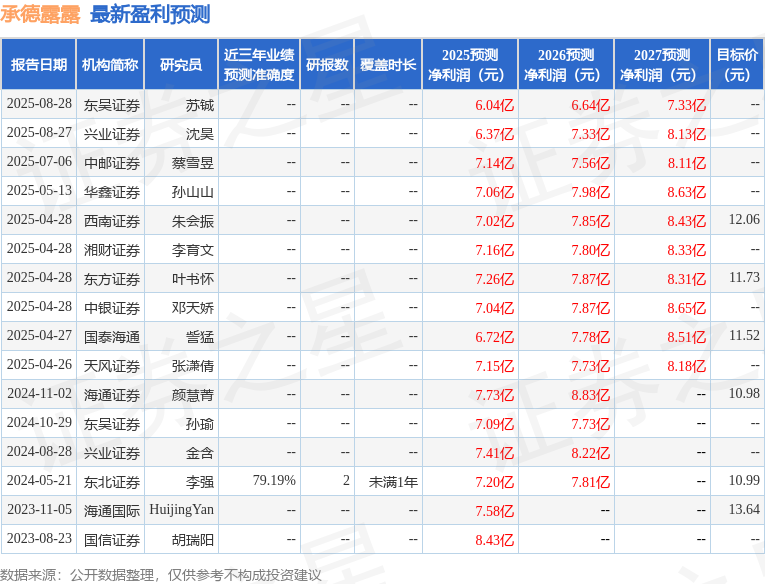765x584 pixels.
Task: Click researcher name 孙山山
Action: coord(193,192)
